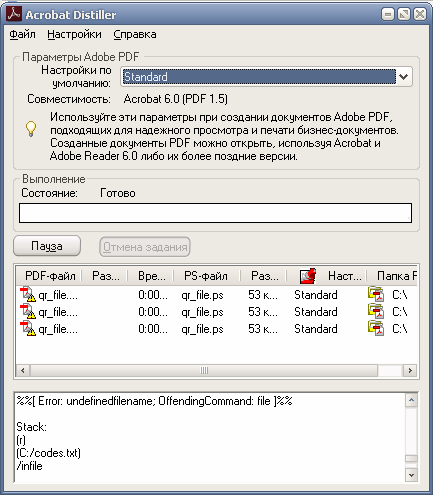Click folder icon in third job row
Viewport: 433px width, 495px height.
376,328
